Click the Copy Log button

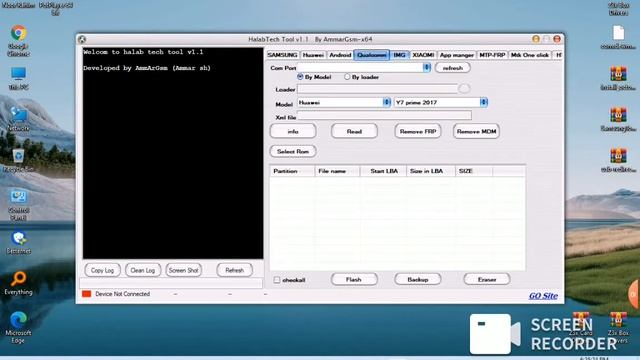(x=102, y=270)
